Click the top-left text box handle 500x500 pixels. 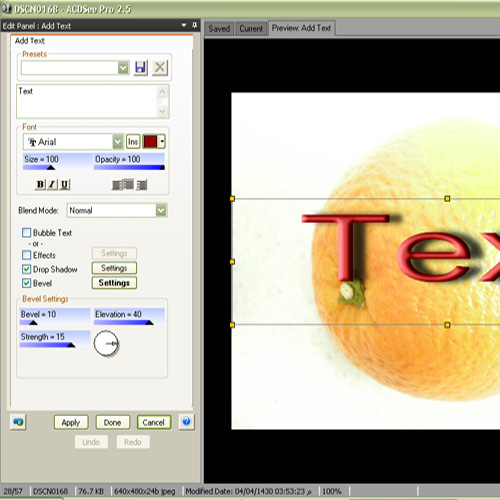click(232, 199)
